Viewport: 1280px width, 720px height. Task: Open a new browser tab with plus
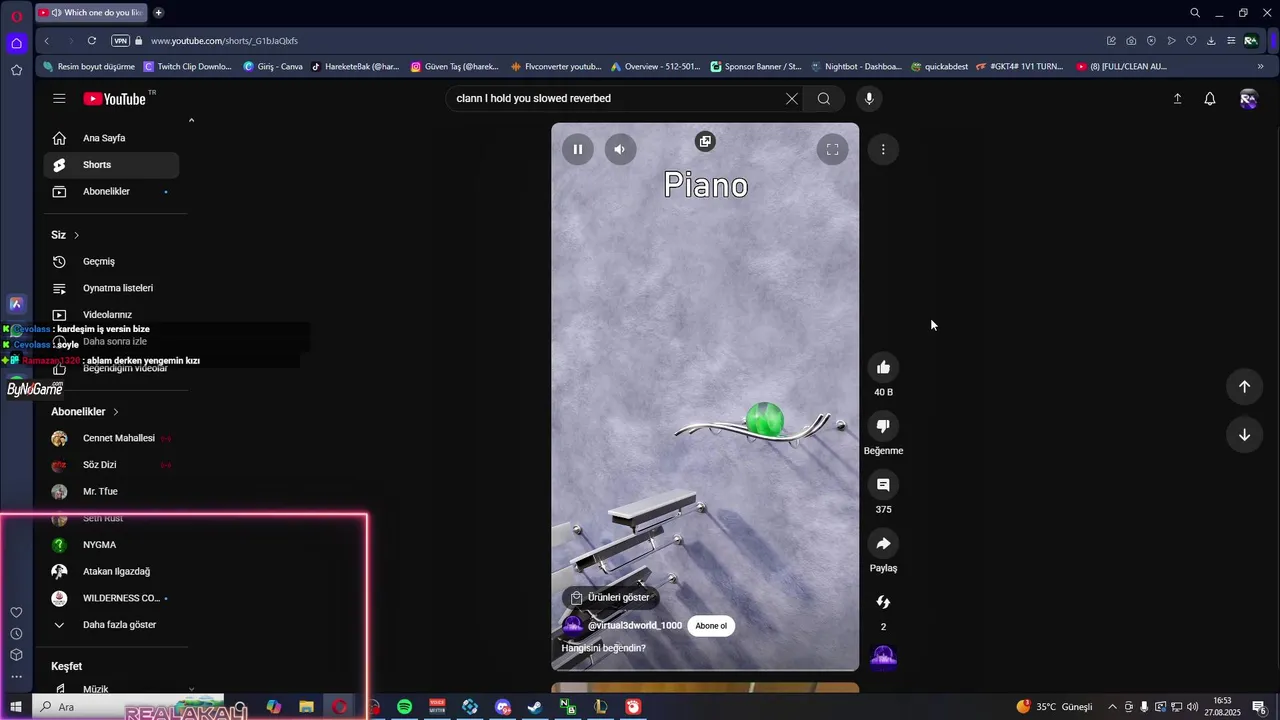coord(158,13)
